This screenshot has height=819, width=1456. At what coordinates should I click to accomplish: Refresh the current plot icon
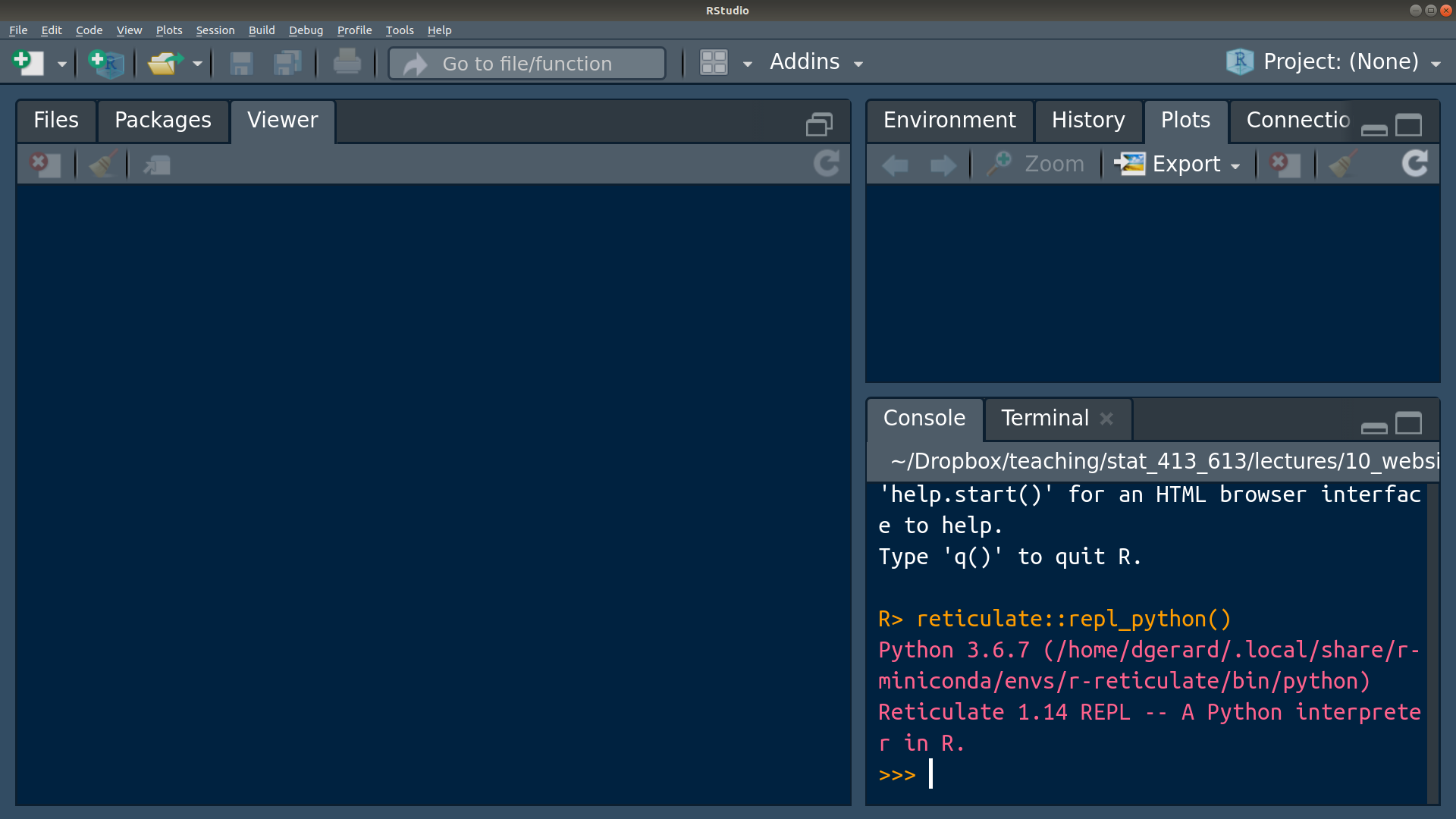pos(1414,163)
